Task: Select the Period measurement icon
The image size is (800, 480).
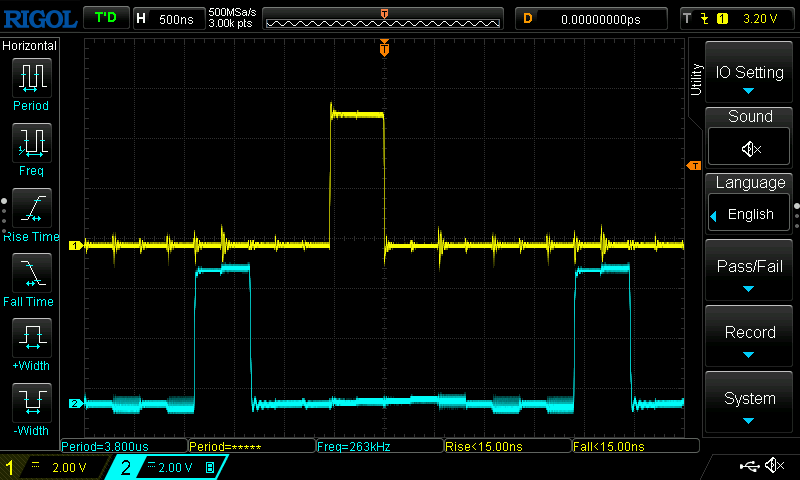Action: [31, 78]
